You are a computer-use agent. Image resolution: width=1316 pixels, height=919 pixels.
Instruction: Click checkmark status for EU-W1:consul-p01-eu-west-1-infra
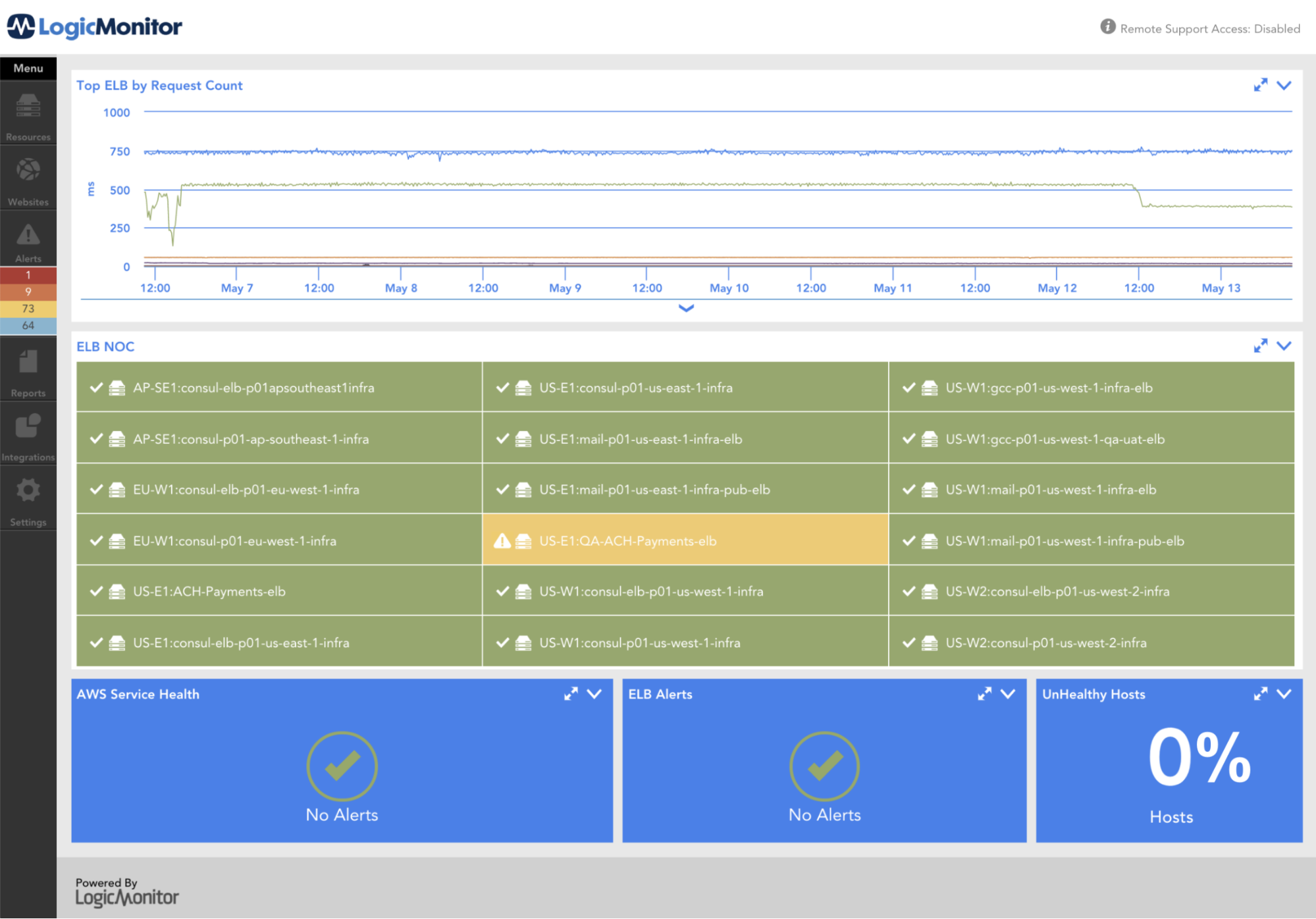[x=96, y=541]
